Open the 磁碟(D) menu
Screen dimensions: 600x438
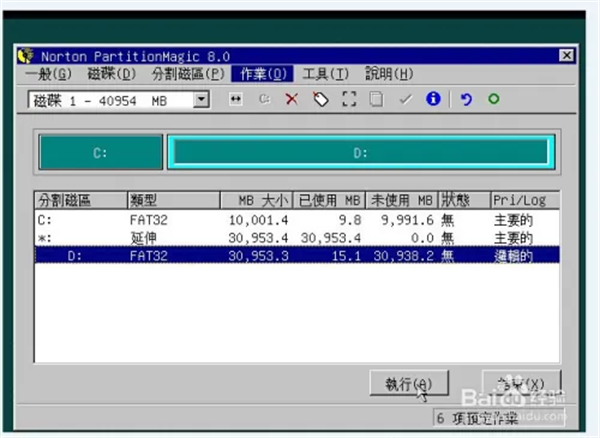(111, 74)
